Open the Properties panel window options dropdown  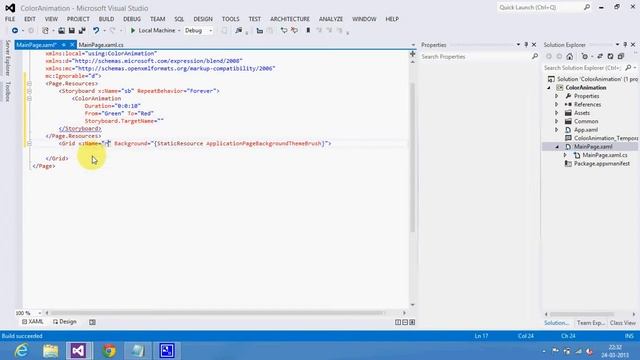coord(518,45)
